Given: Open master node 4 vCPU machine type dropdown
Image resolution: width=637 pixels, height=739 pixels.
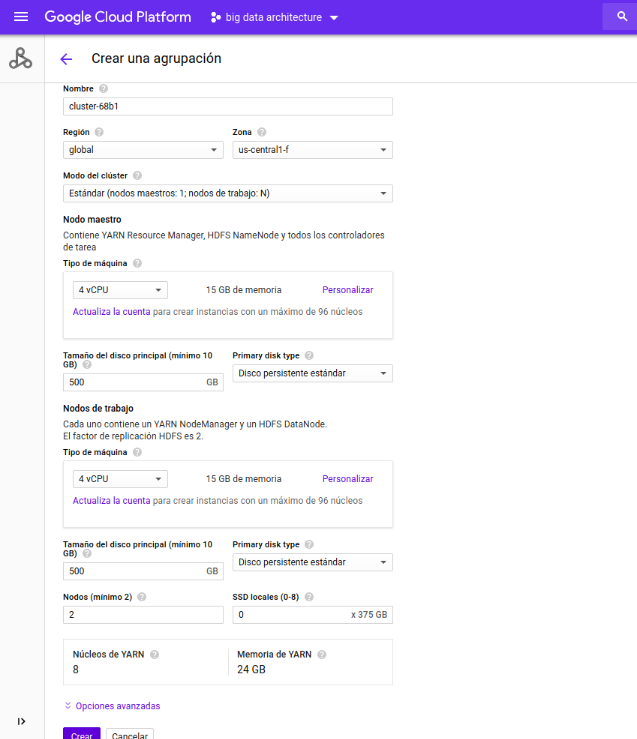Looking at the screenshot, I should pyautogui.click(x=120, y=290).
